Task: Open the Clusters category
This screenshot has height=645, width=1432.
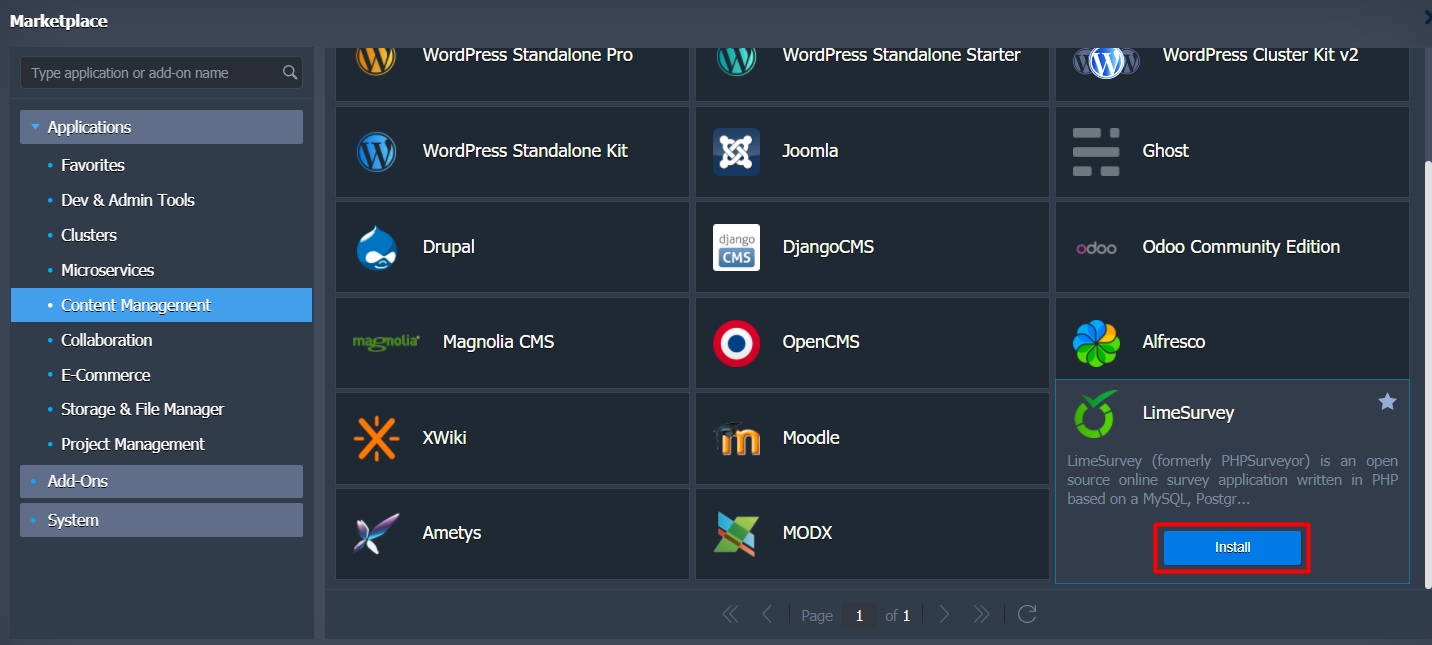Action: point(89,235)
